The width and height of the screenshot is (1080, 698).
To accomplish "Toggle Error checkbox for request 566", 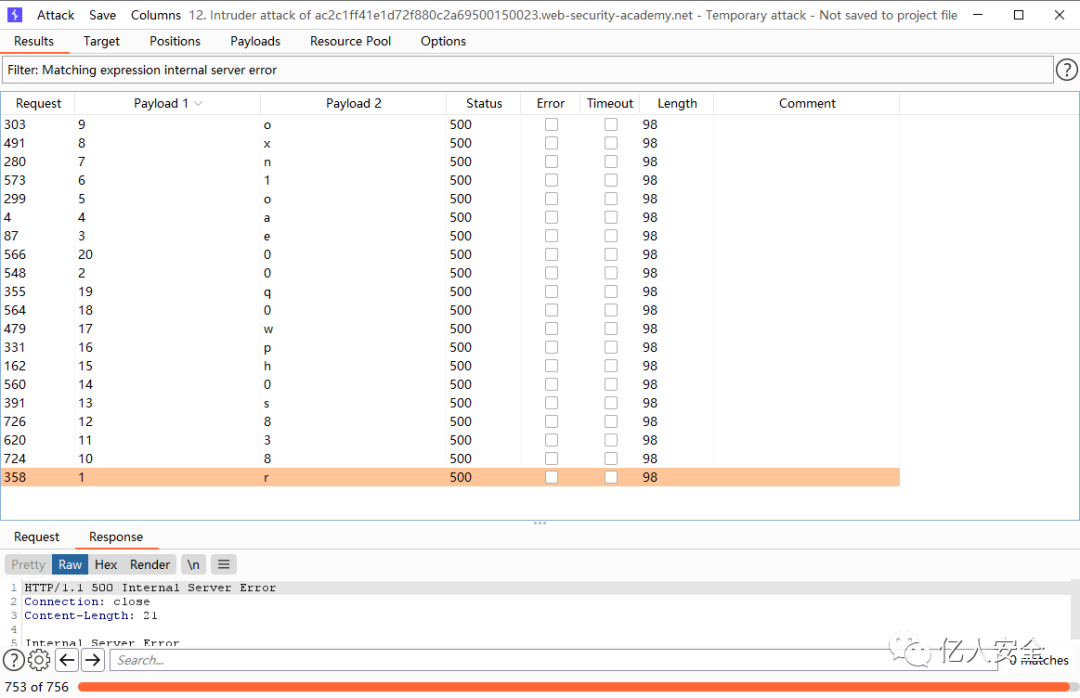I will [551, 255].
